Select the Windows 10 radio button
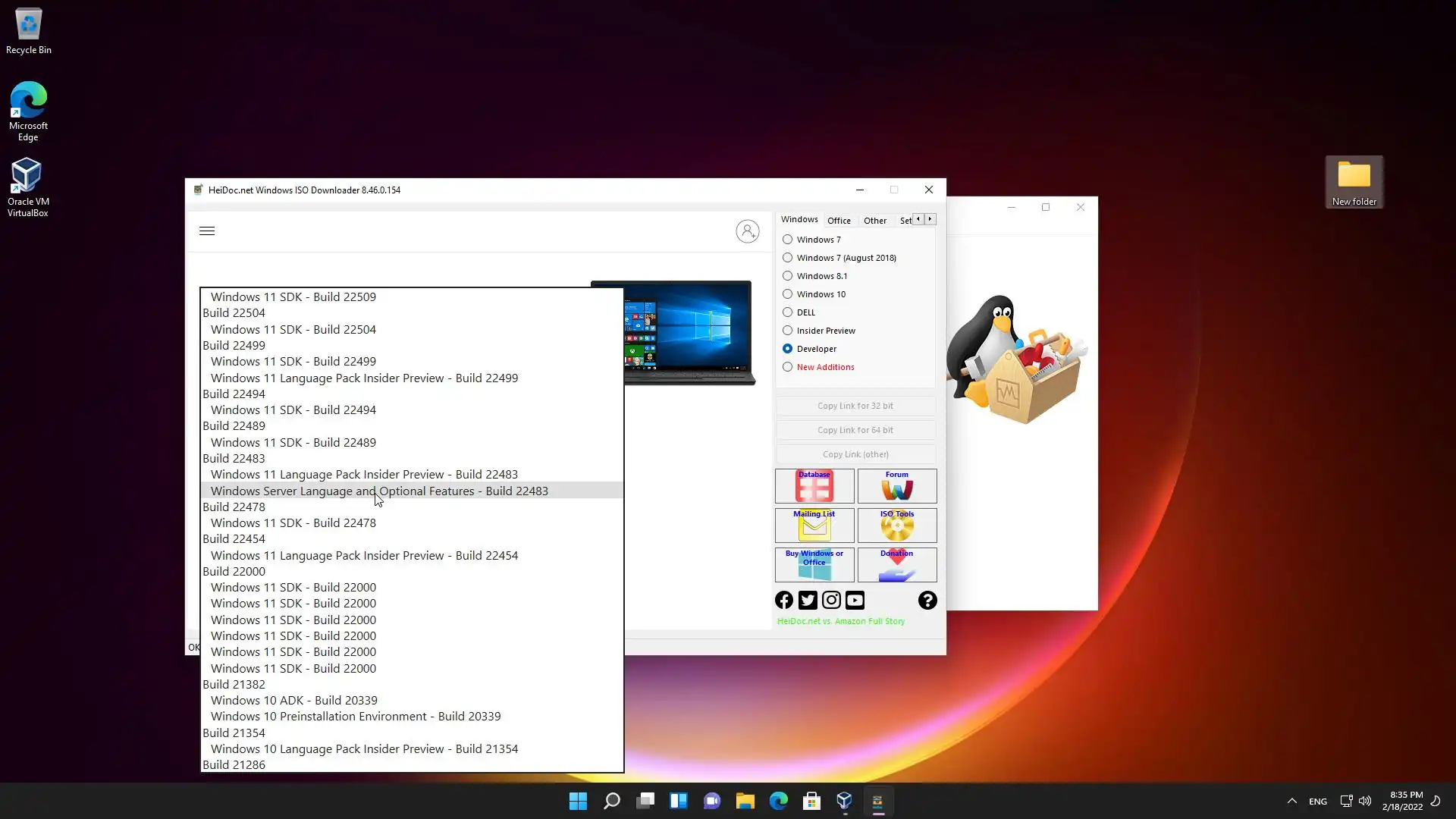The image size is (1456, 819). click(x=788, y=294)
